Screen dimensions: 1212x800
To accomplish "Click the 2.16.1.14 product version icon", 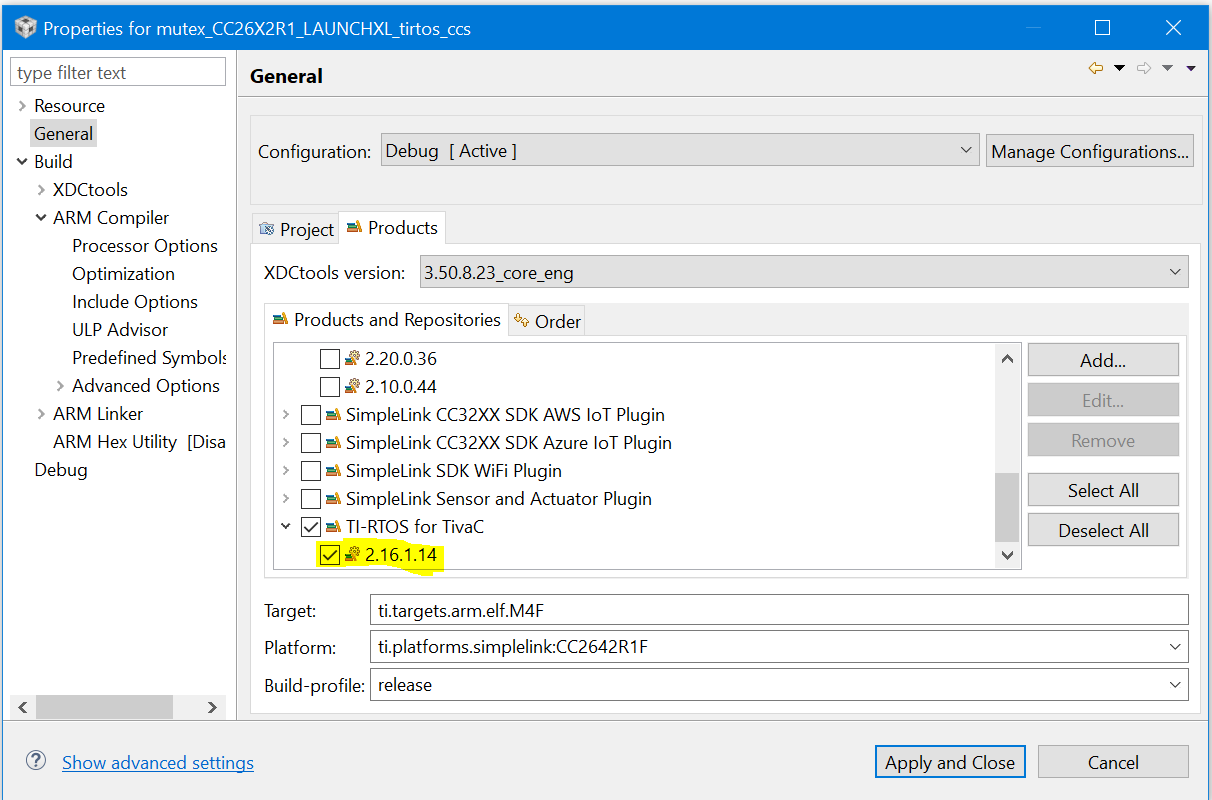I will (x=352, y=555).
